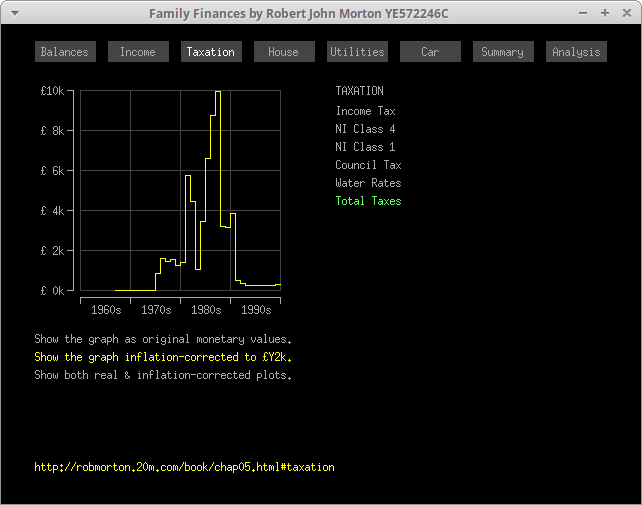This screenshot has width=642, height=505.
Task: Open the House tab
Action: pos(284,52)
